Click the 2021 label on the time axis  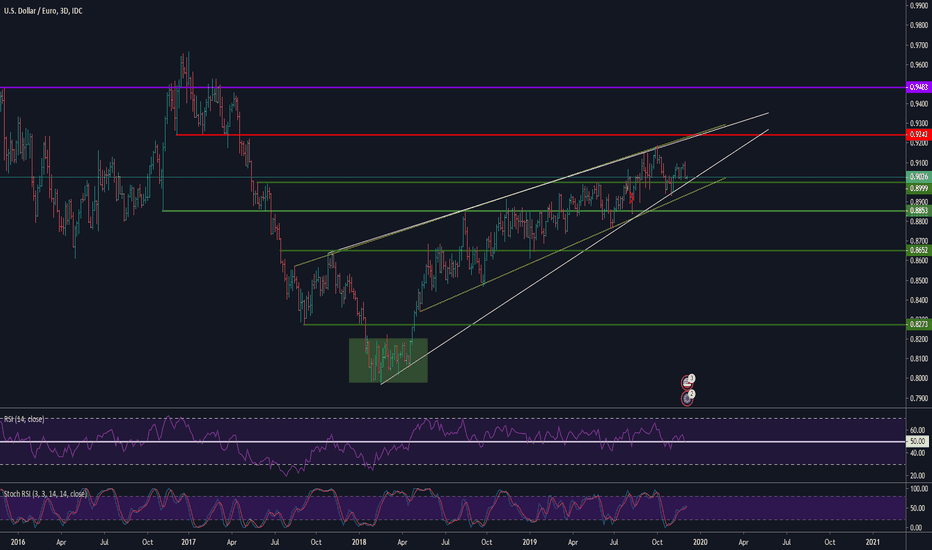(872, 540)
